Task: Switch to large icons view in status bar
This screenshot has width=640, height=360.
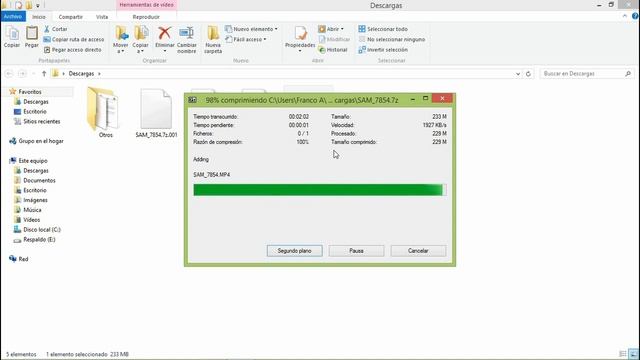Action: [x=633, y=354]
